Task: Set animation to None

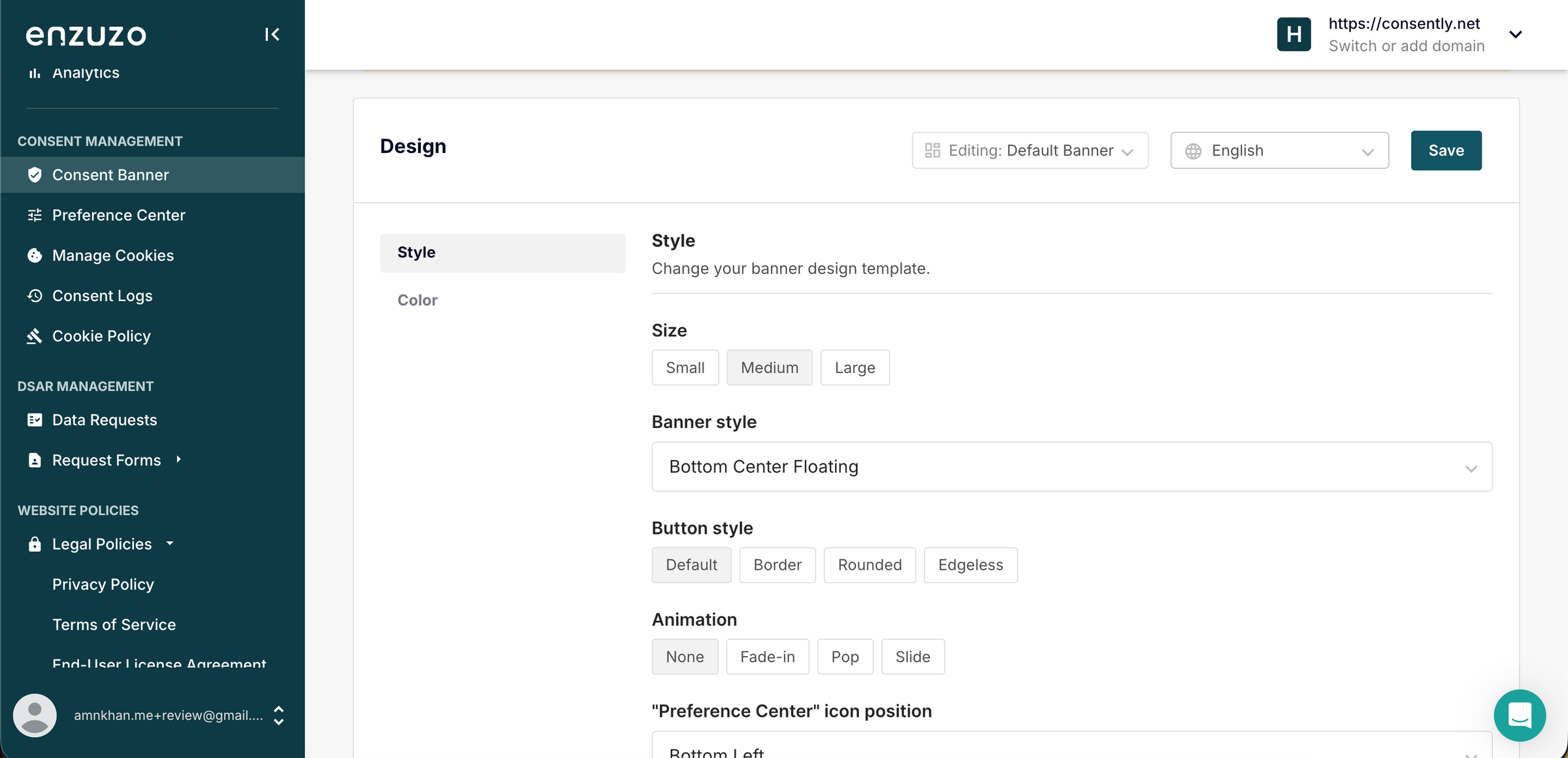Action: (685, 657)
